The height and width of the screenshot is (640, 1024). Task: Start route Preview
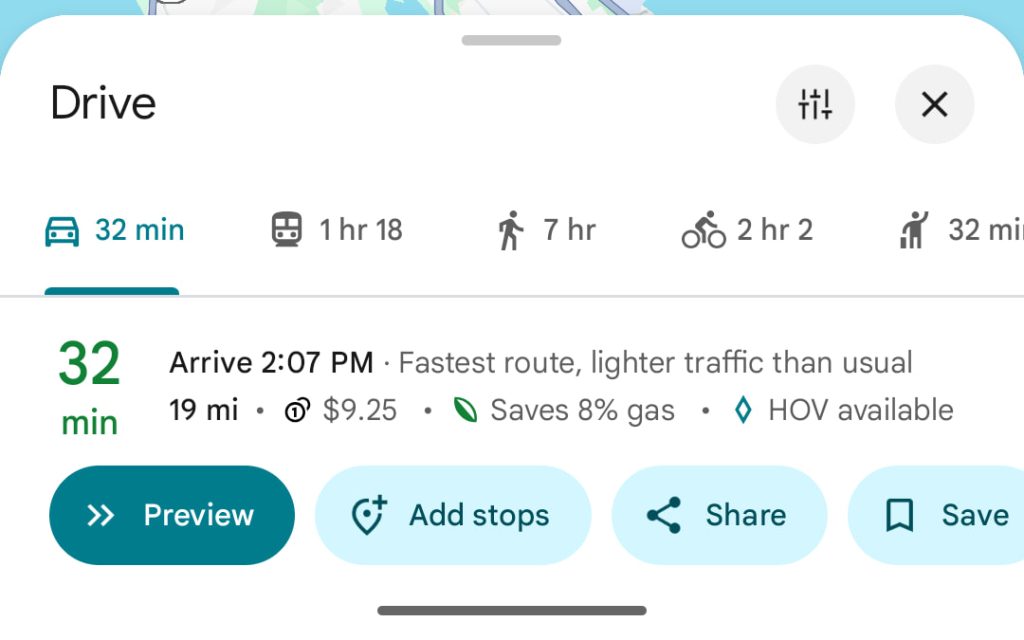171,515
